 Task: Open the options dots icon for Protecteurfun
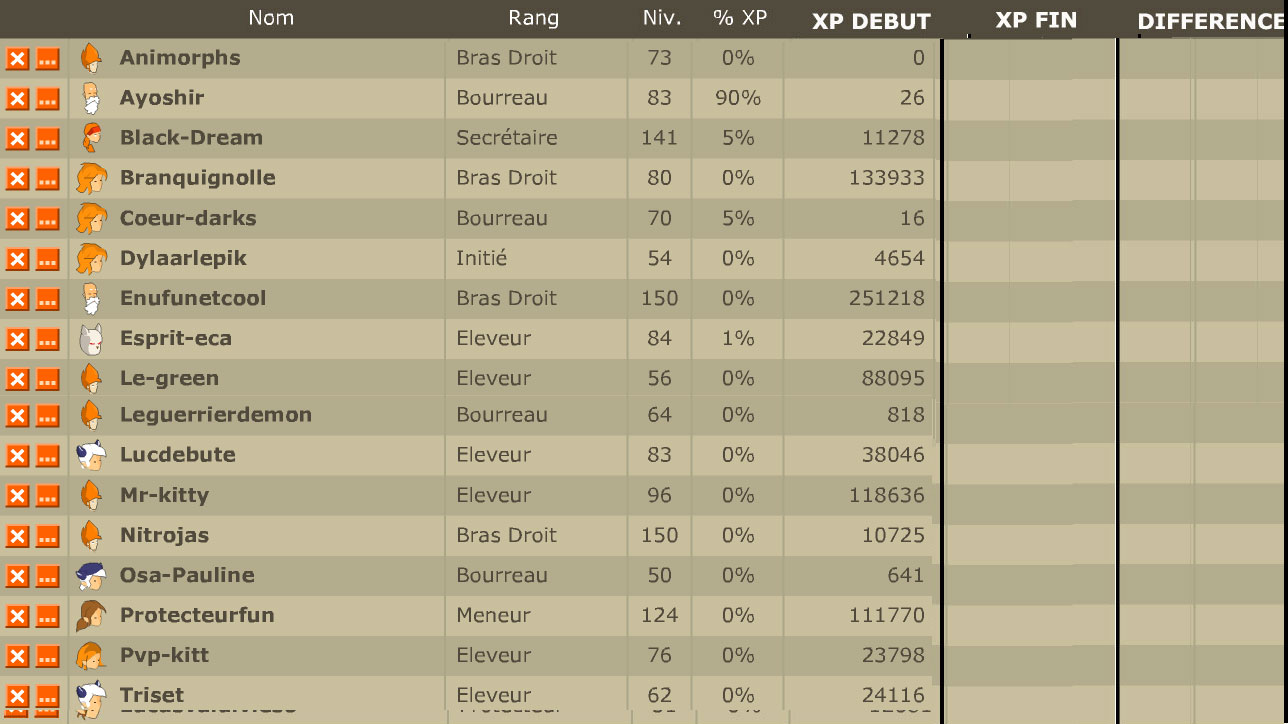point(47,616)
